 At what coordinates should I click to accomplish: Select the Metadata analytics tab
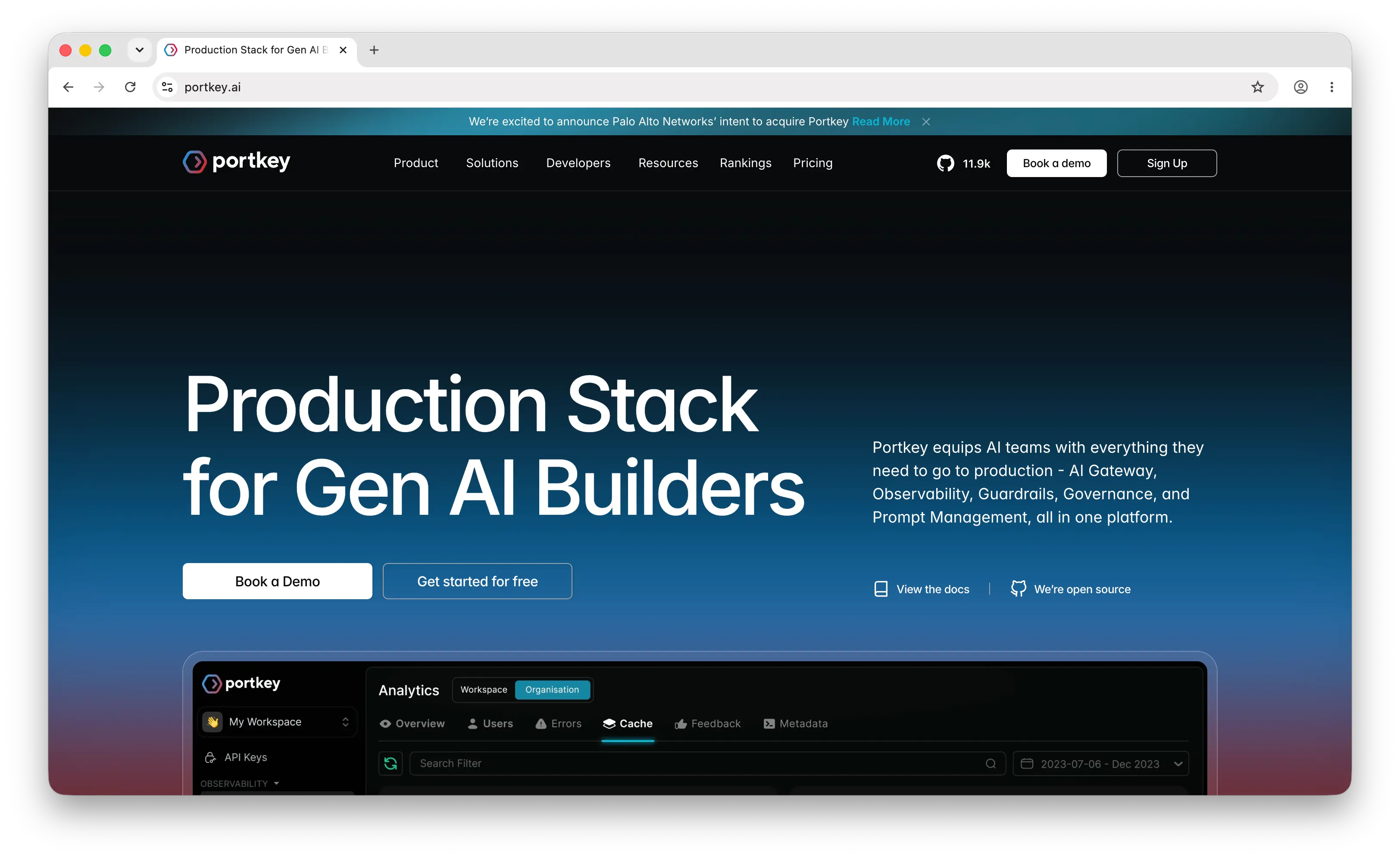tap(795, 724)
